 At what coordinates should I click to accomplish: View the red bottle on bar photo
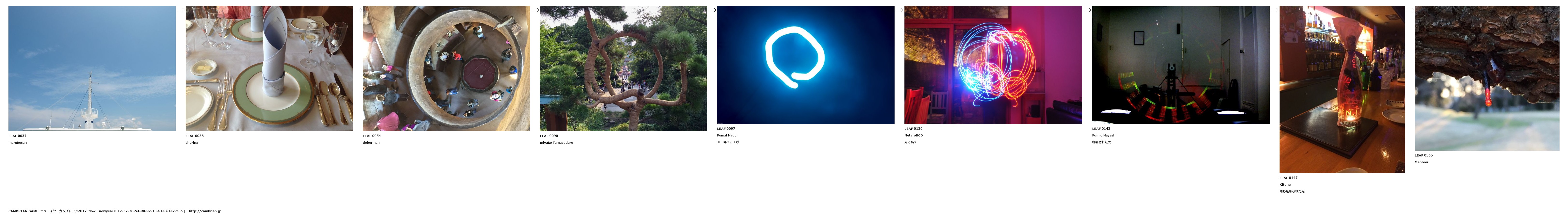pos(1342,89)
